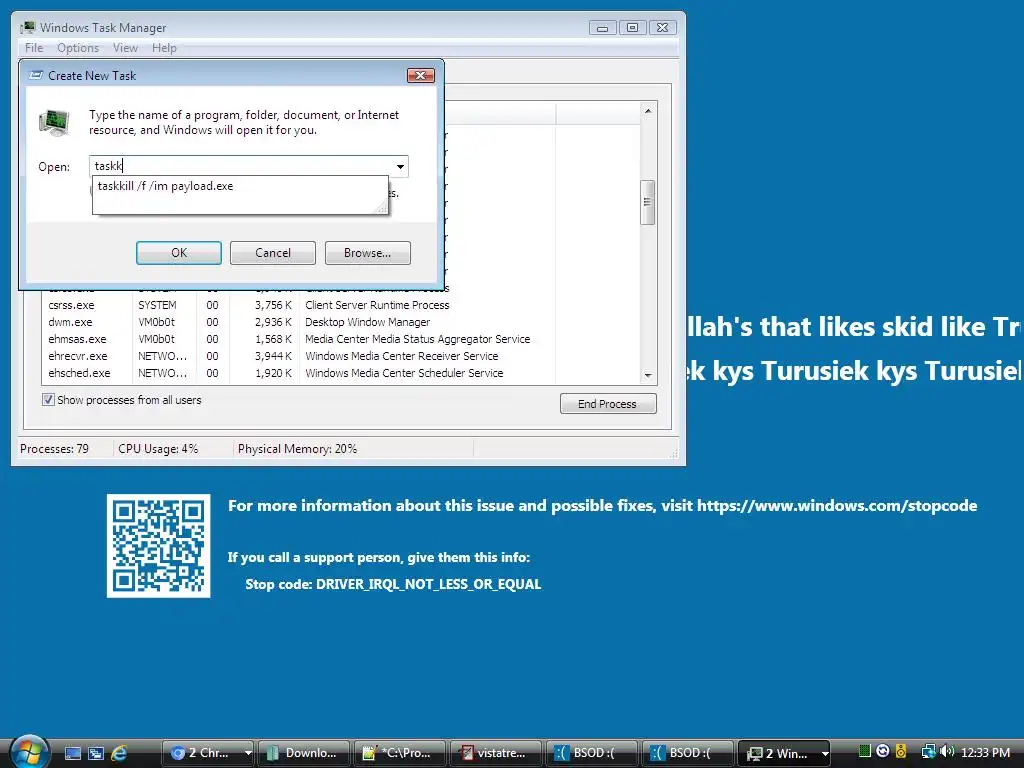Click the https://www.windows.com/stopcode URL text
Image resolution: width=1024 pixels, height=768 pixels.
(837, 505)
